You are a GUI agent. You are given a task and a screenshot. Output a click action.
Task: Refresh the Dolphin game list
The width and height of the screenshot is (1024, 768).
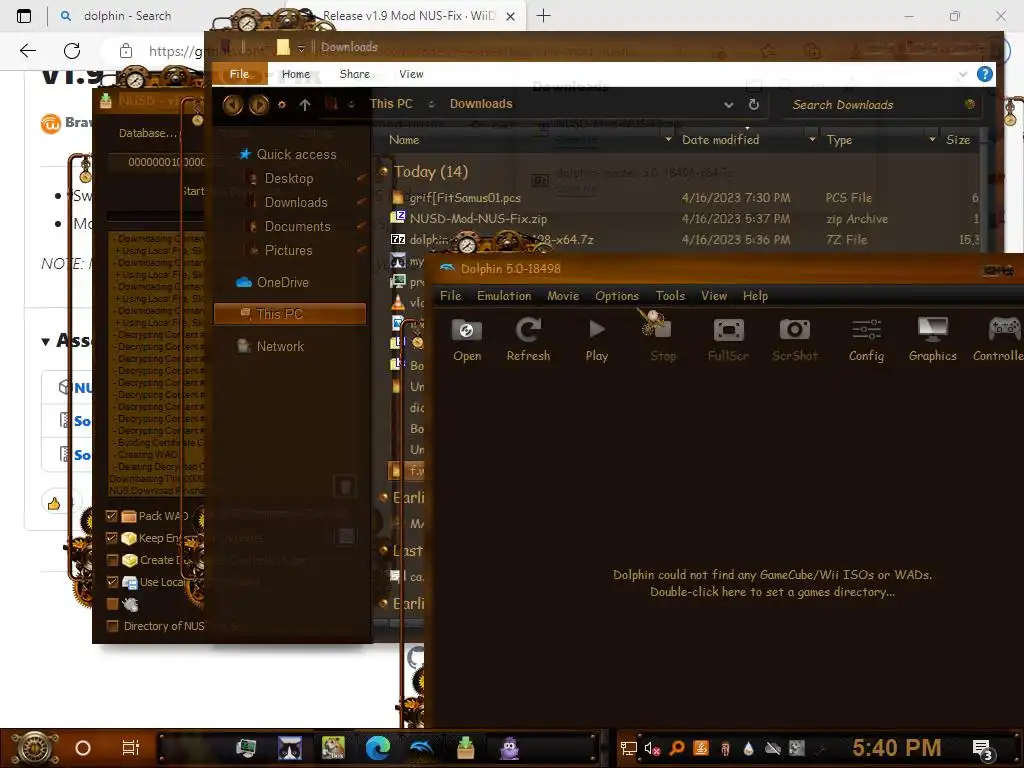coord(528,340)
